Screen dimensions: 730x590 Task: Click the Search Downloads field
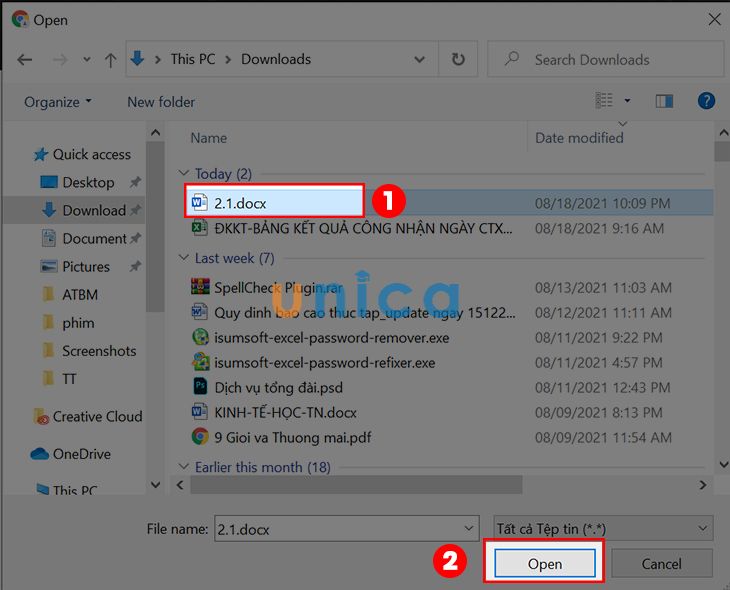point(605,59)
